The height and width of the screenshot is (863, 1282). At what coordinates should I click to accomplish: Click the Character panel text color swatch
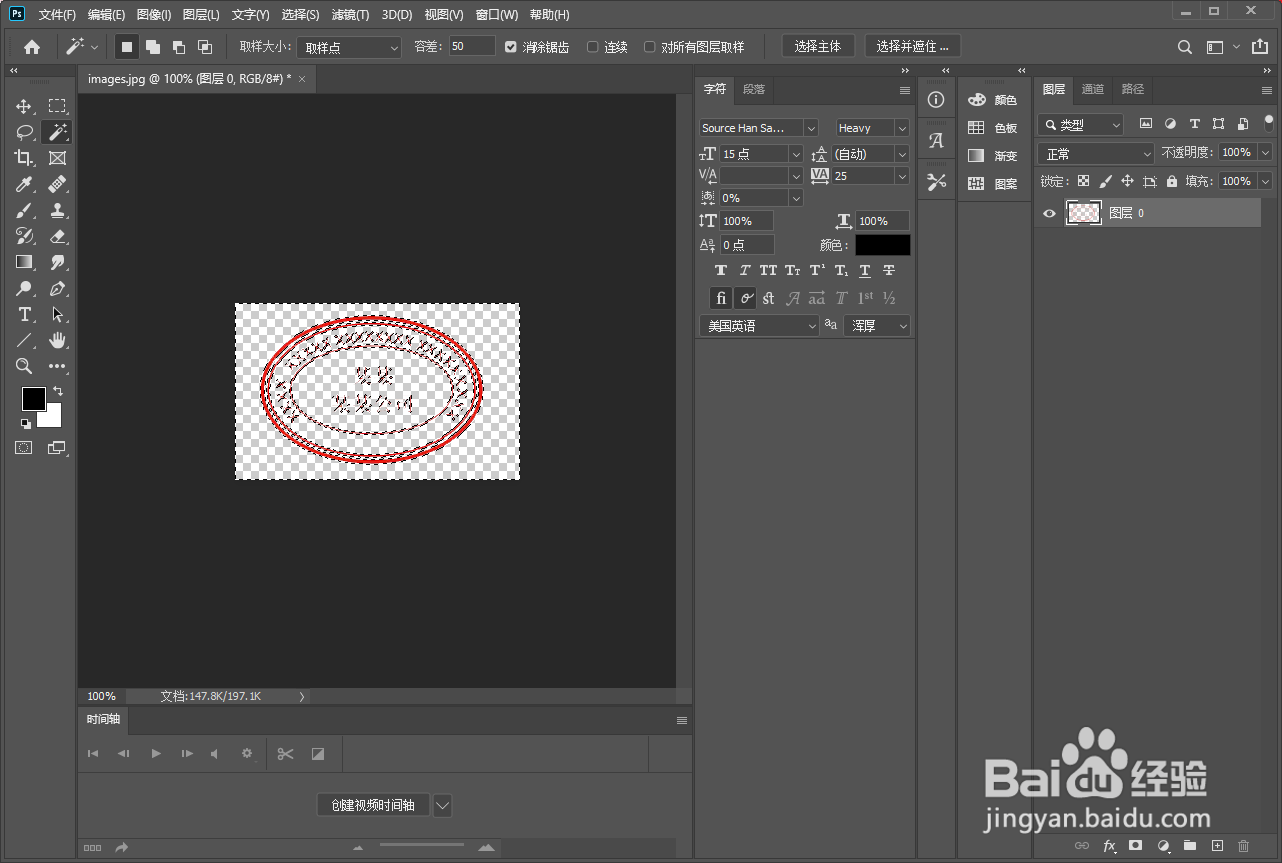[x=882, y=245]
